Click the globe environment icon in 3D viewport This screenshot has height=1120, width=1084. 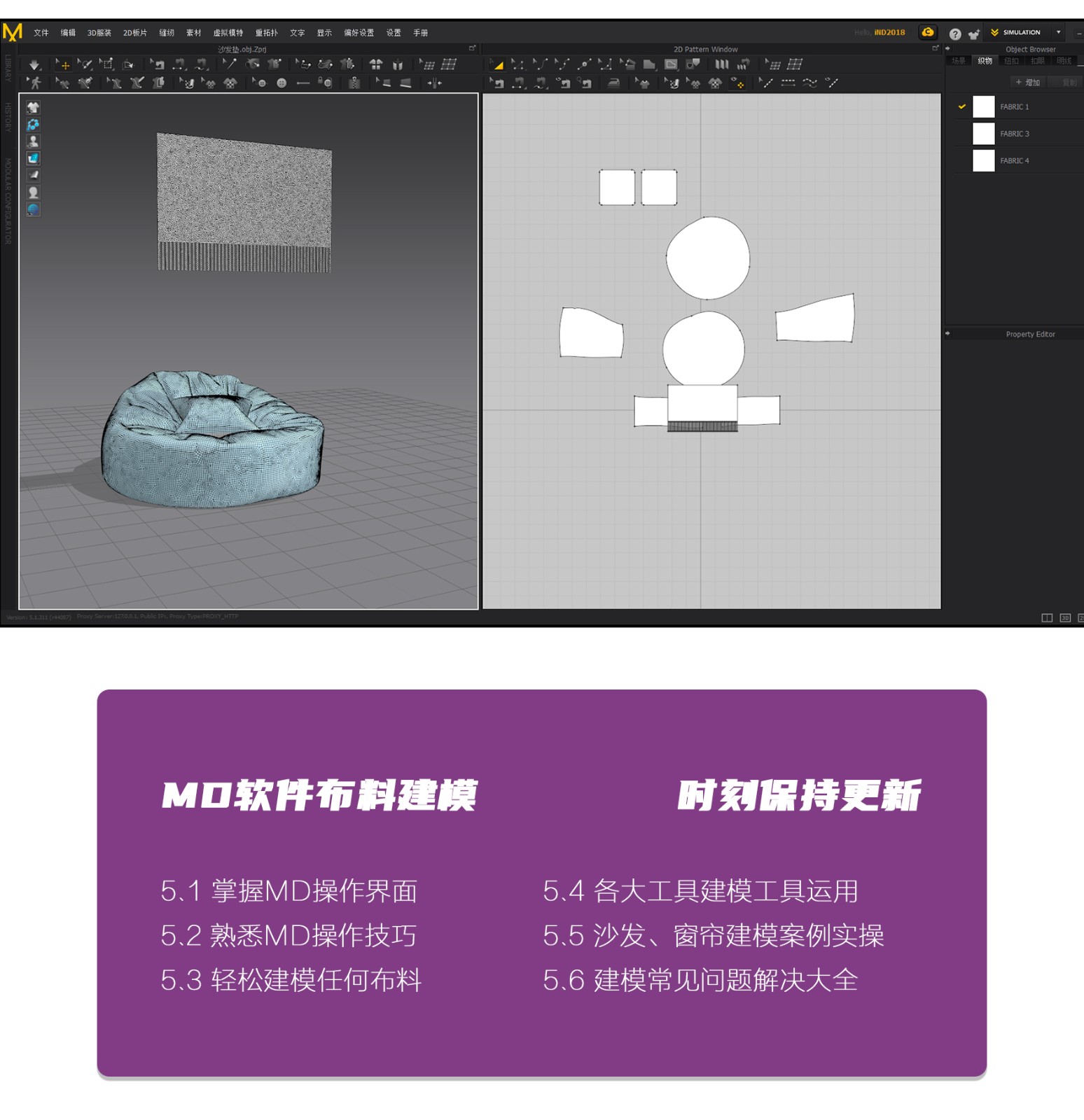tap(33, 209)
